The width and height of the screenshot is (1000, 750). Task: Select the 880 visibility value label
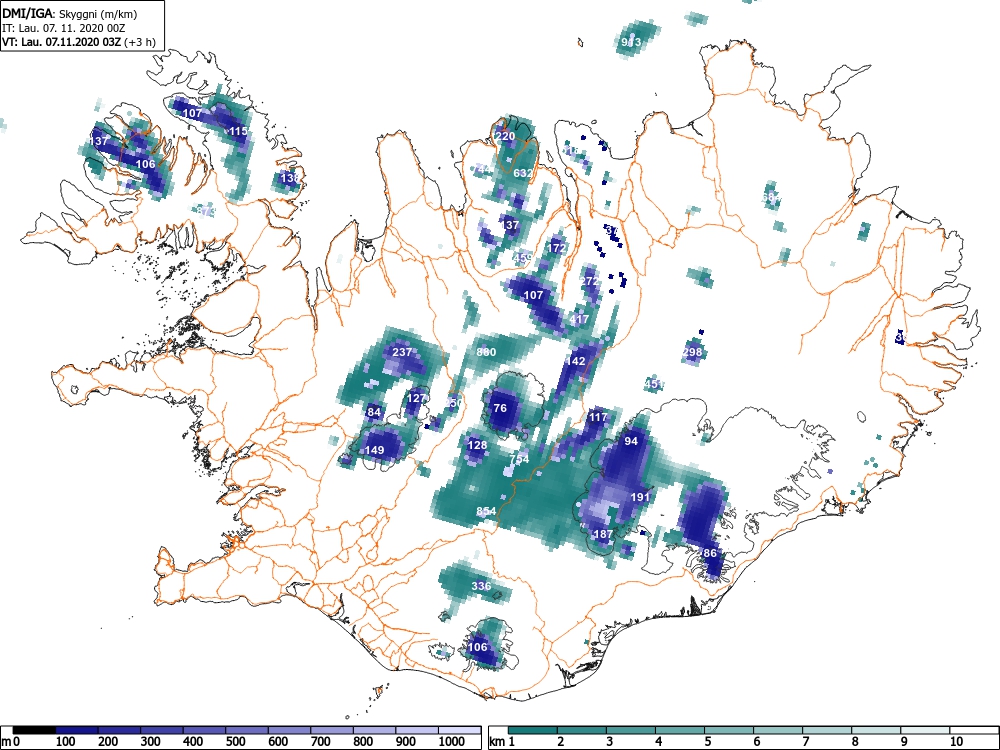click(x=486, y=352)
